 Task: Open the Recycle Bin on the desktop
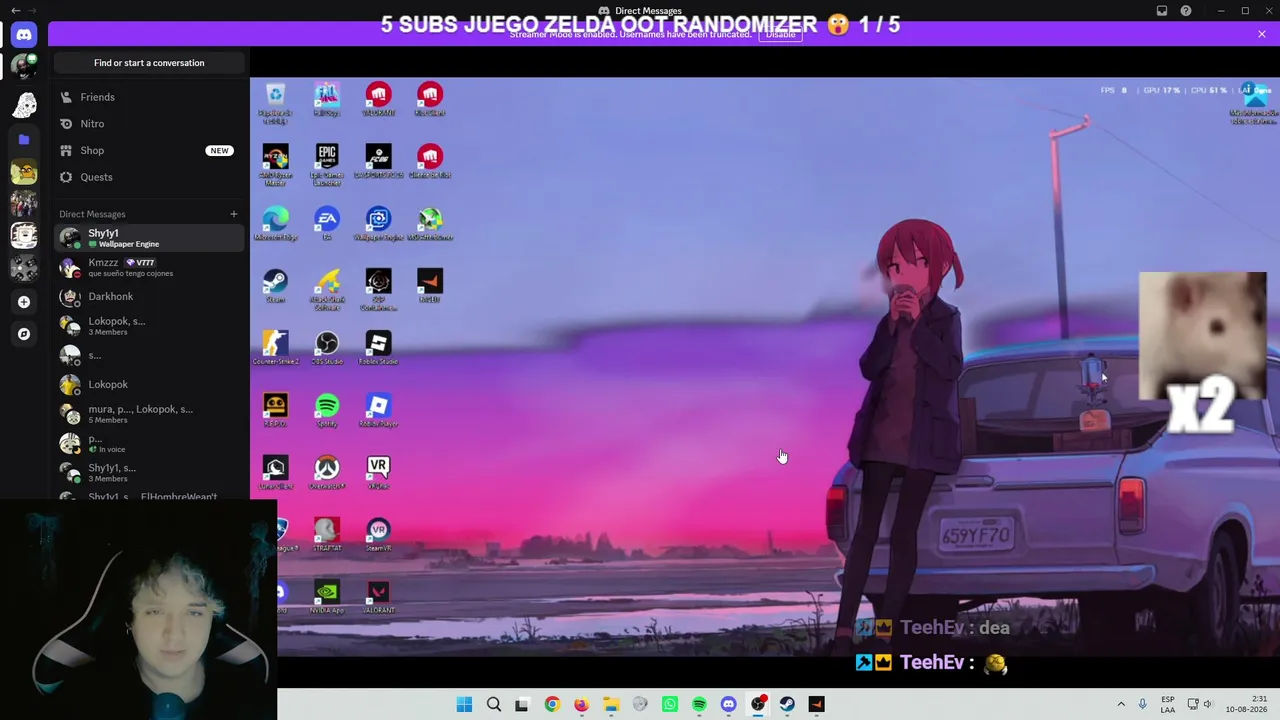point(275,101)
